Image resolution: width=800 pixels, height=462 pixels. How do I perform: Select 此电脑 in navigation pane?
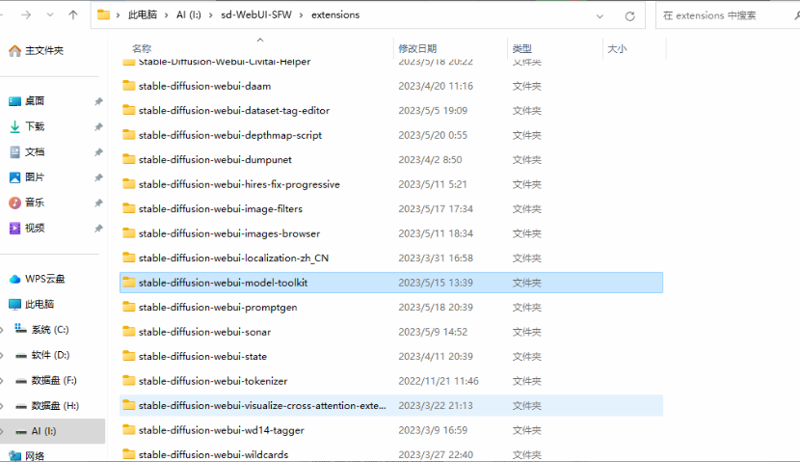tap(32, 304)
